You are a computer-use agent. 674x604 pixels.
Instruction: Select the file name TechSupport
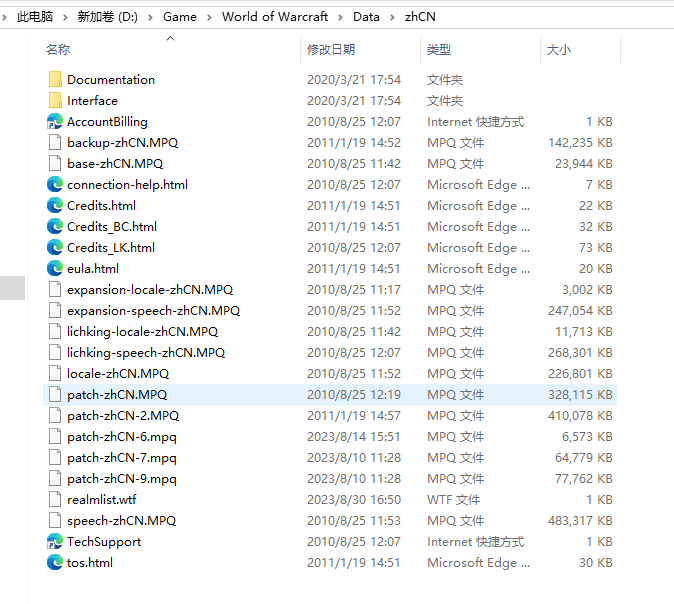104,542
